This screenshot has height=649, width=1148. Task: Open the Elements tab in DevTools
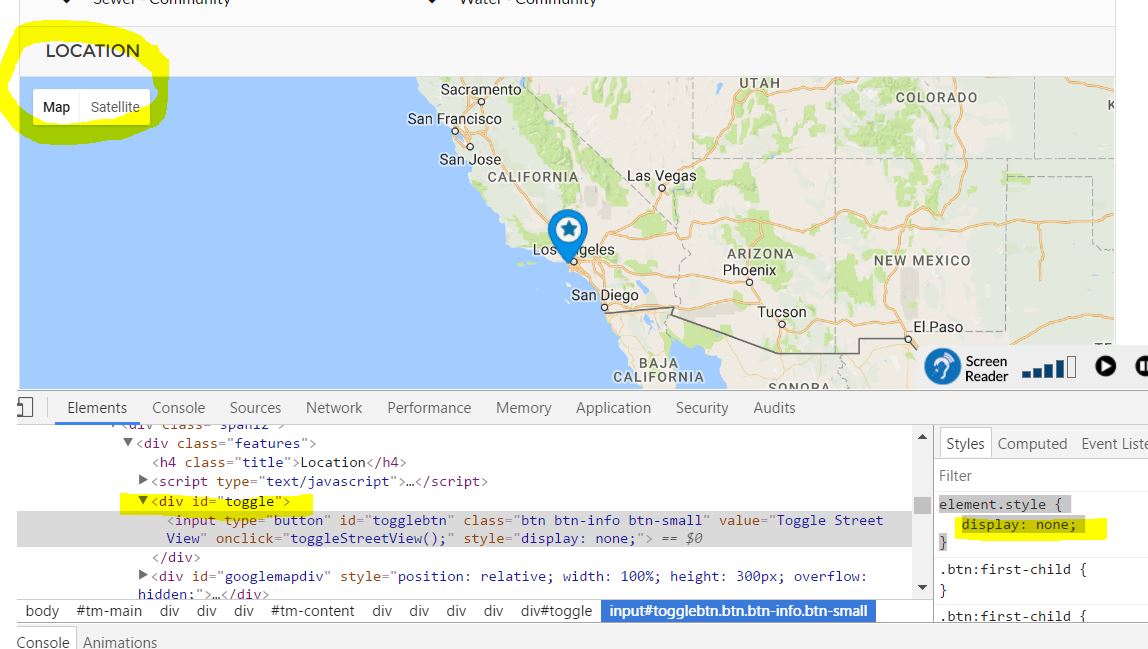97,408
